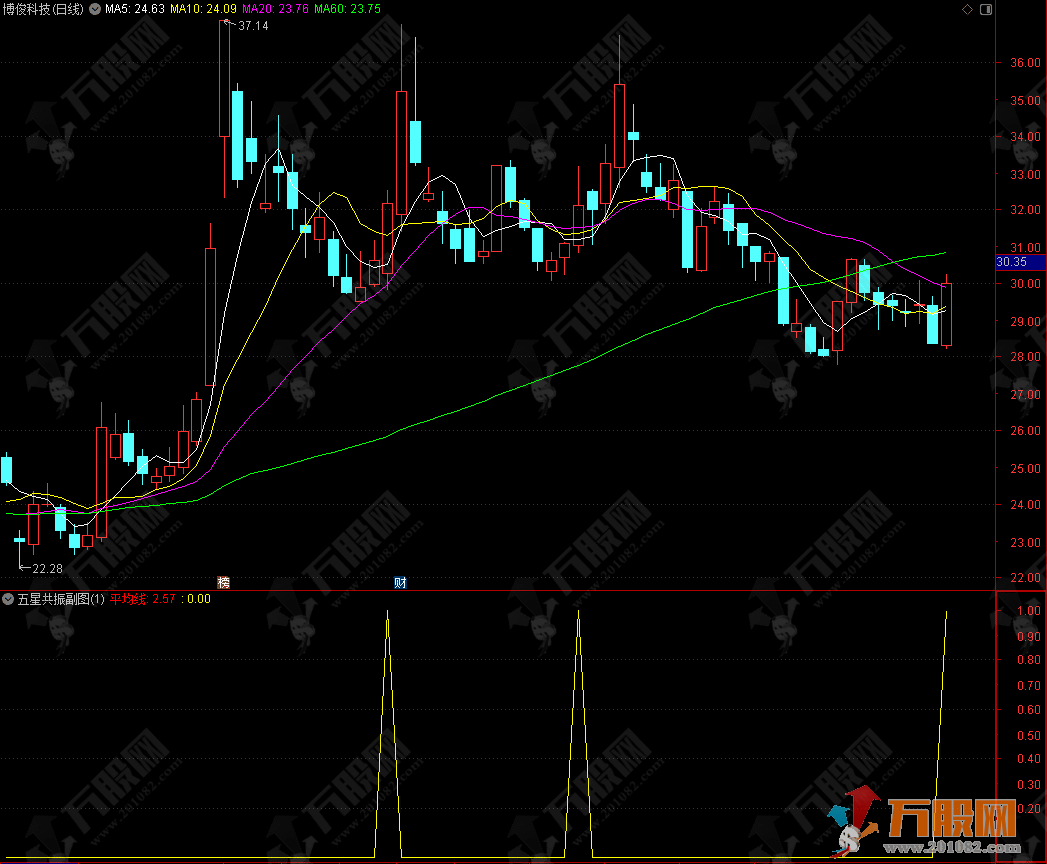Screen dimensions: 1047x864
Task: Click the last candlestick on the chart
Action: (x=946, y=315)
